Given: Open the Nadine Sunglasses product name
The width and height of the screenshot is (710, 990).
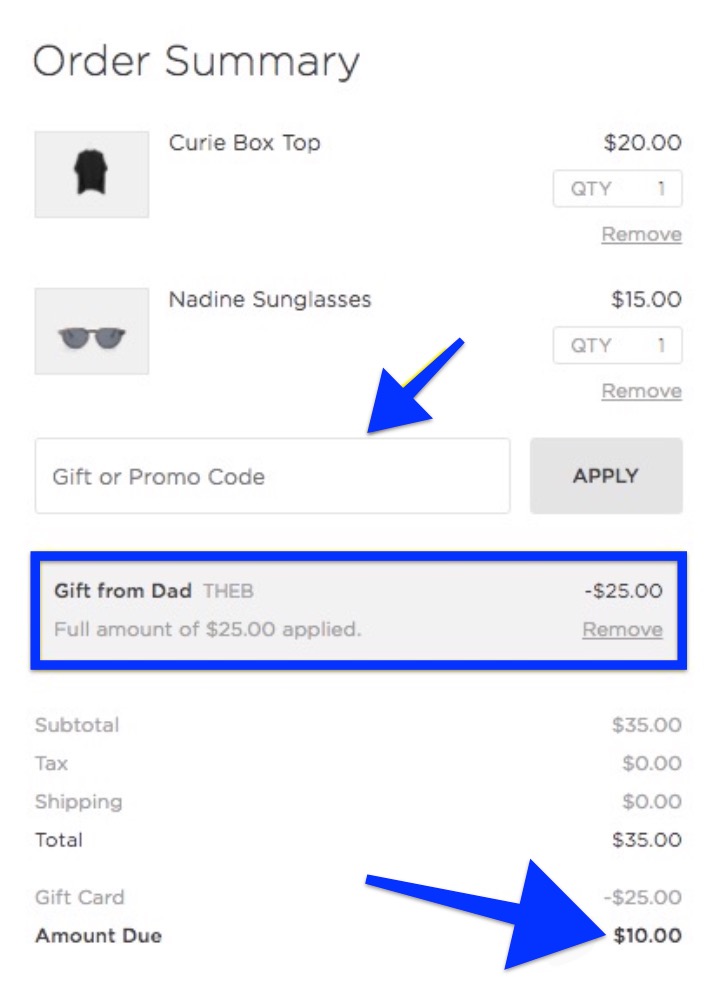Looking at the screenshot, I should (x=269, y=300).
